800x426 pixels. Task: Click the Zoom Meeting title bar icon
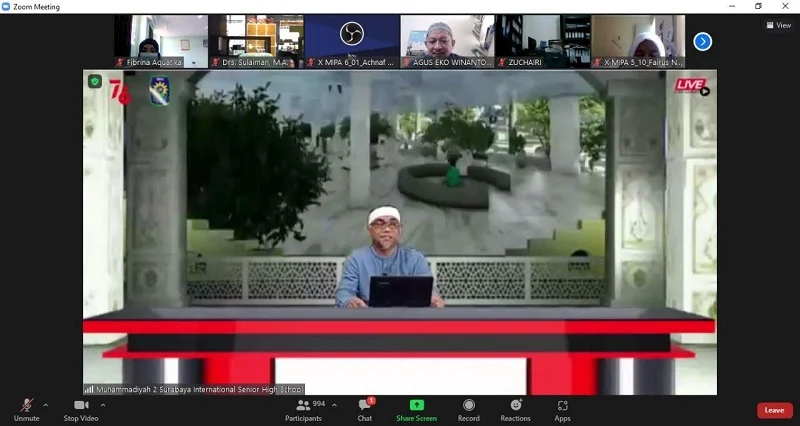coord(6,7)
